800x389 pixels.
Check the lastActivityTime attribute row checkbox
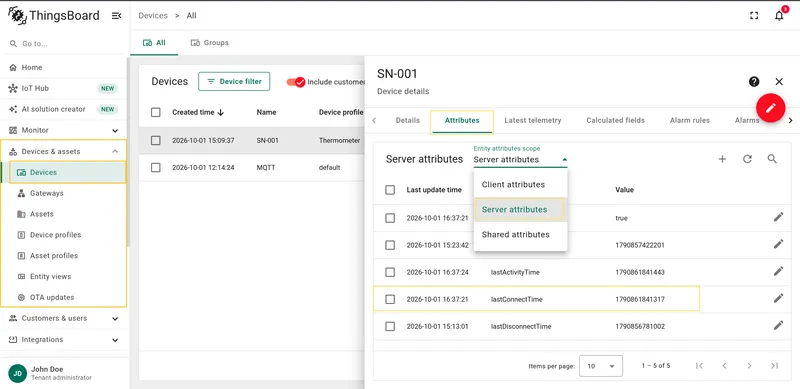click(390, 272)
